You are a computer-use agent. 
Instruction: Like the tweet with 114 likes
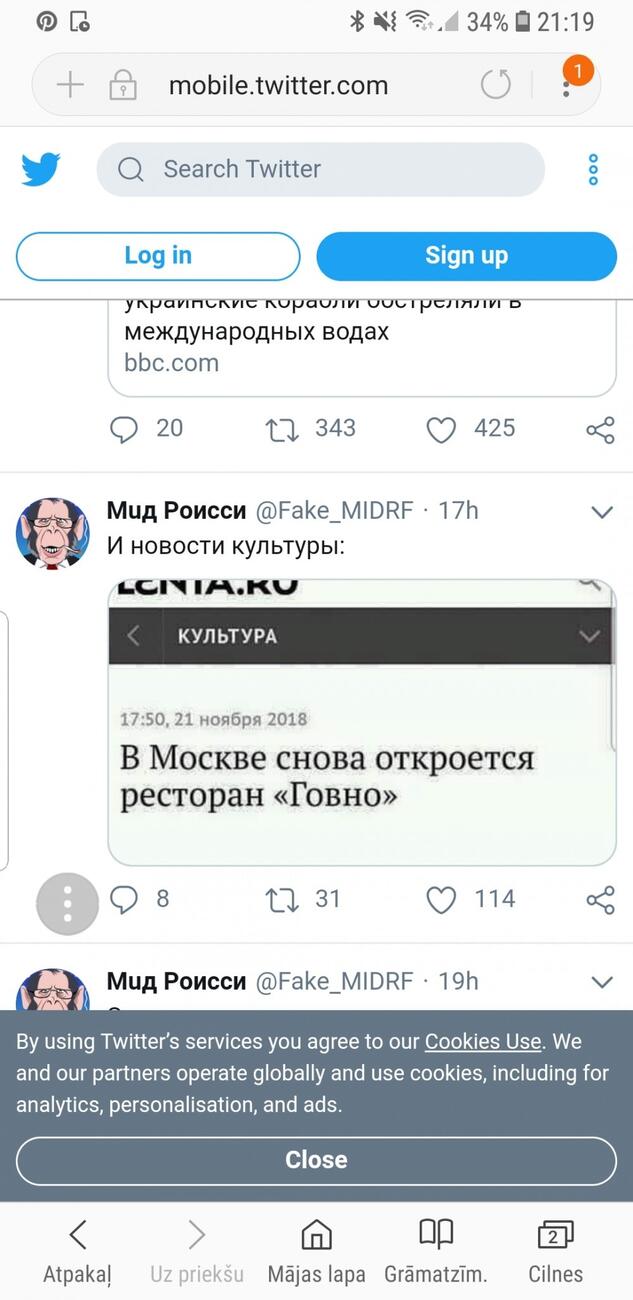pyautogui.click(x=441, y=900)
